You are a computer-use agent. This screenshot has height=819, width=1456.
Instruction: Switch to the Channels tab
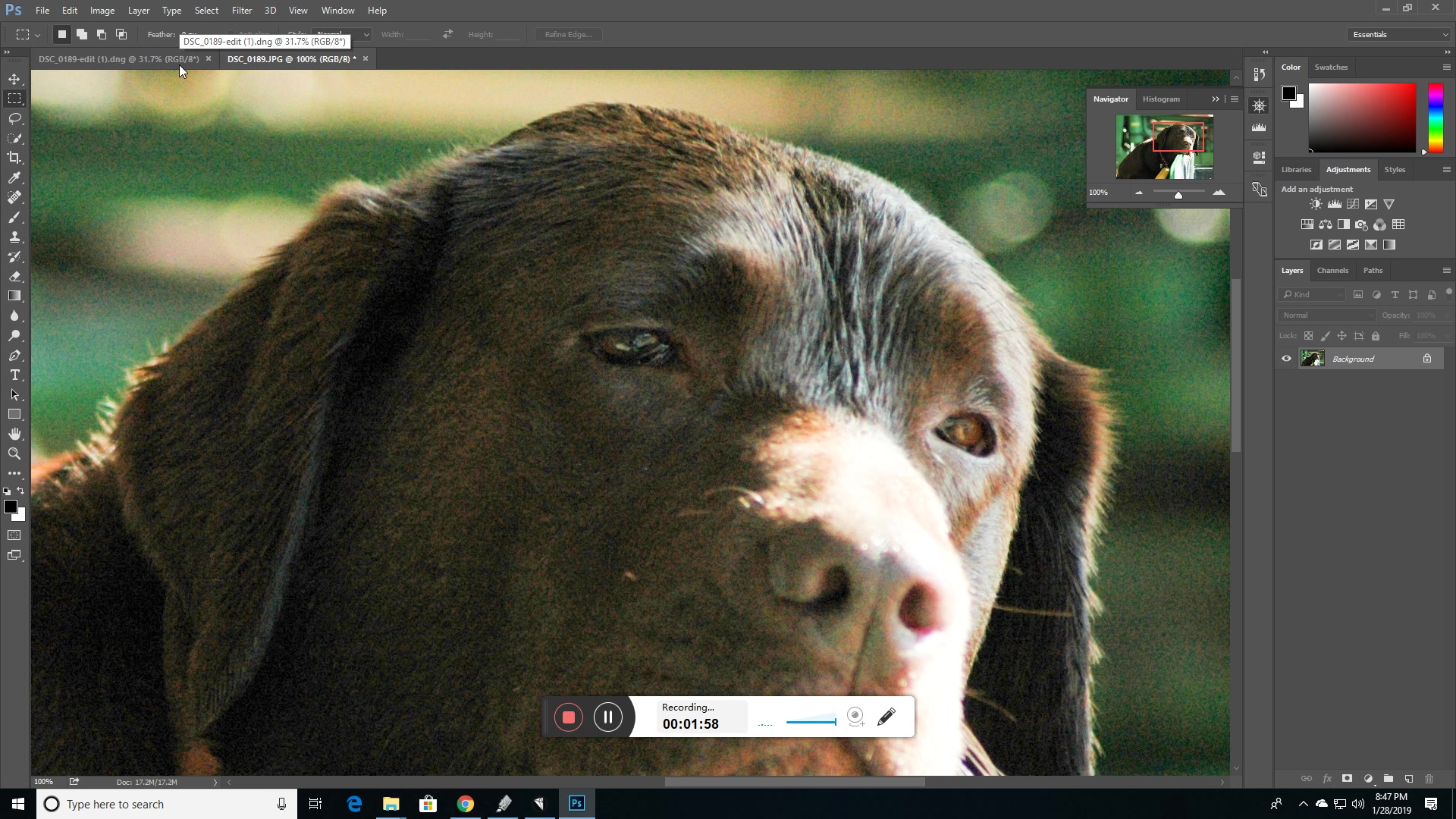pyautogui.click(x=1332, y=270)
